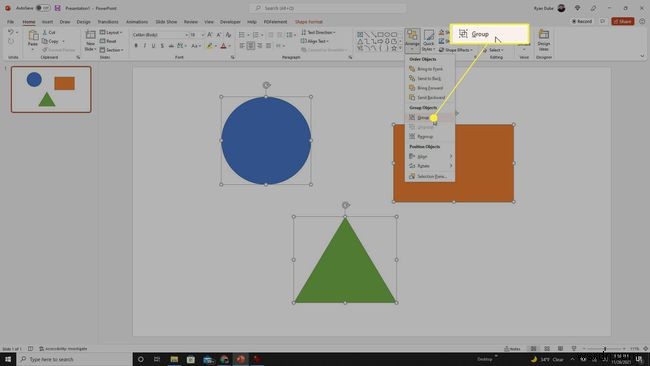
Task: Open the slide Layout dropdown
Action: pos(111,32)
